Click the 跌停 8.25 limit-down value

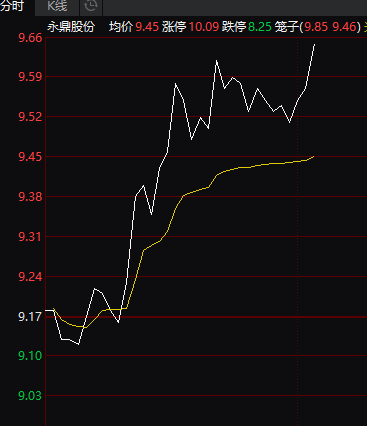click(x=247, y=27)
